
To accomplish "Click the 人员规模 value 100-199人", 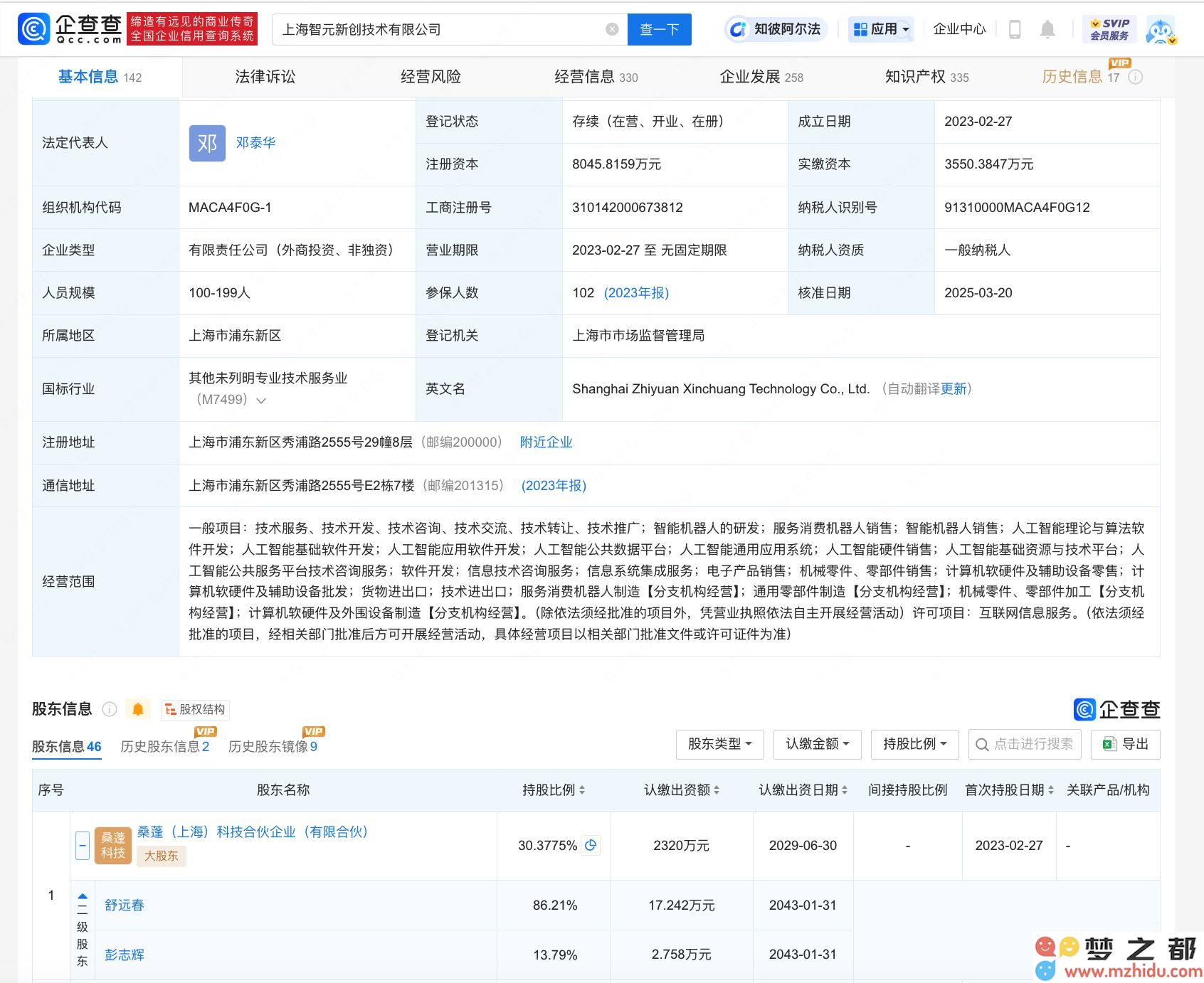I will click(219, 293).
